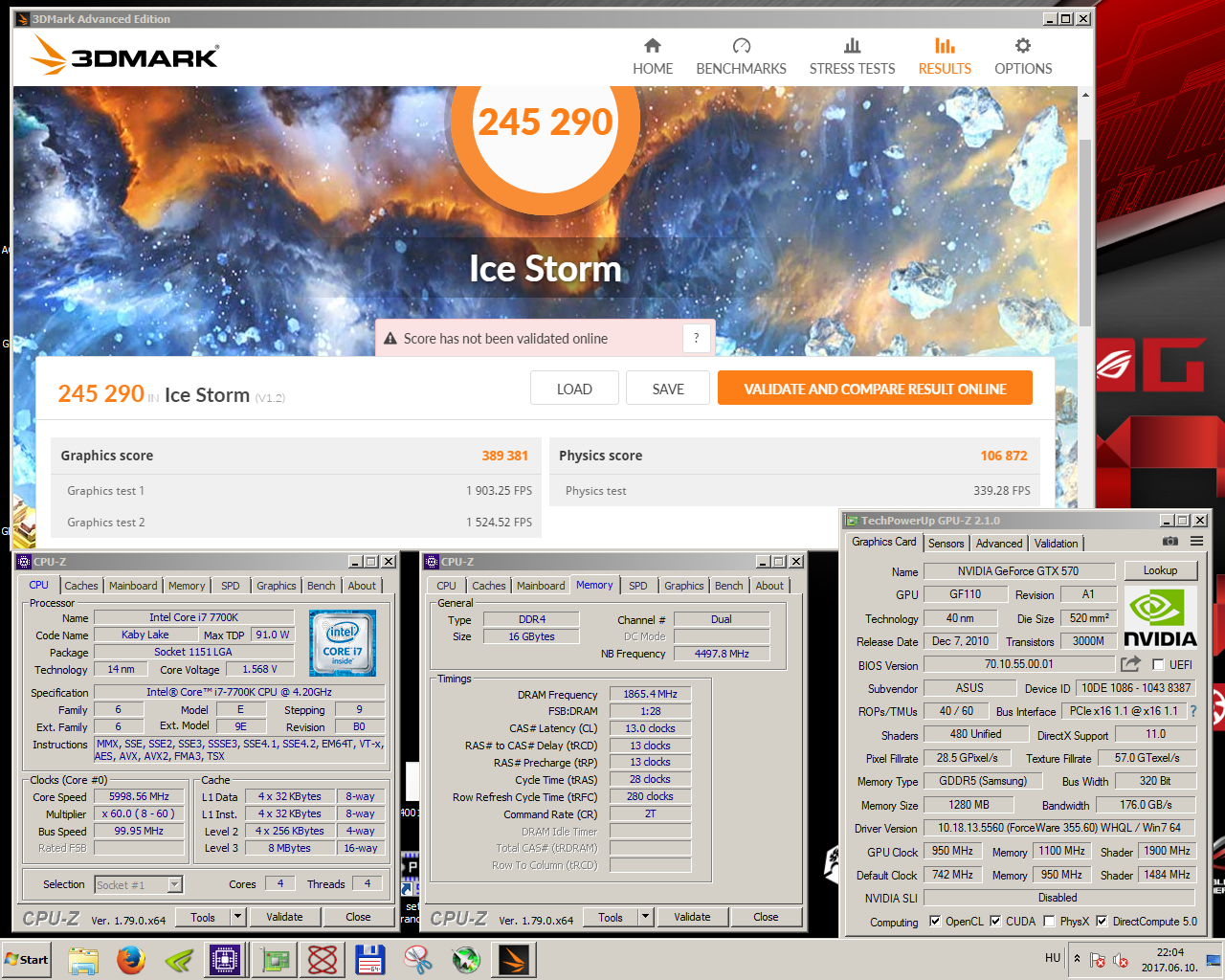Click 3DMark scrollbar up arrow
Viewport: 1225px width, 980px height.
click(1085, 95)
